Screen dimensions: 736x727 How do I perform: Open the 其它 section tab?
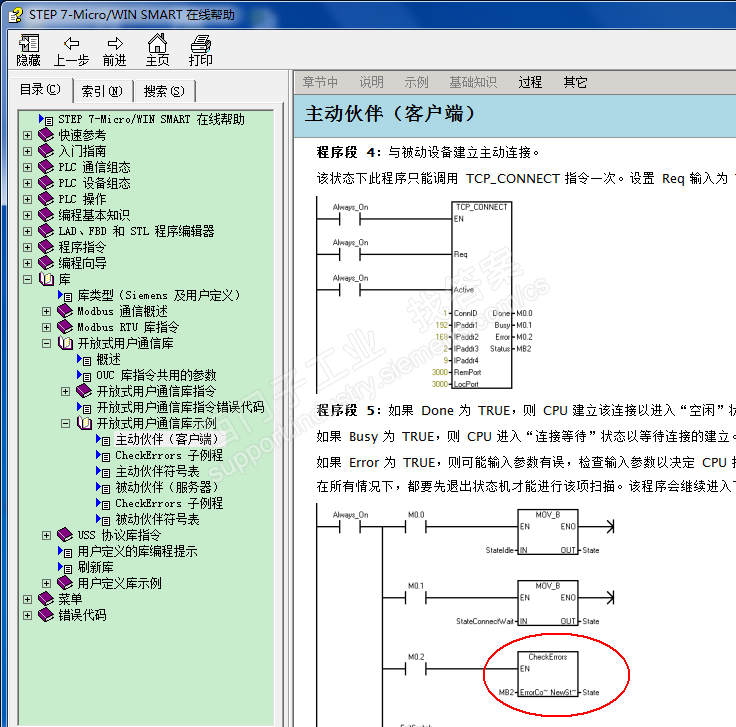pos(575,82)
